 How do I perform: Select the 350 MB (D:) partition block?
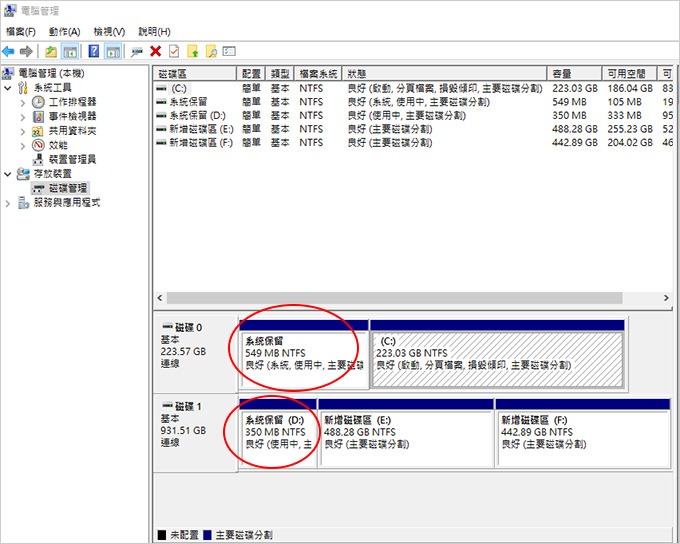(278, 433)
